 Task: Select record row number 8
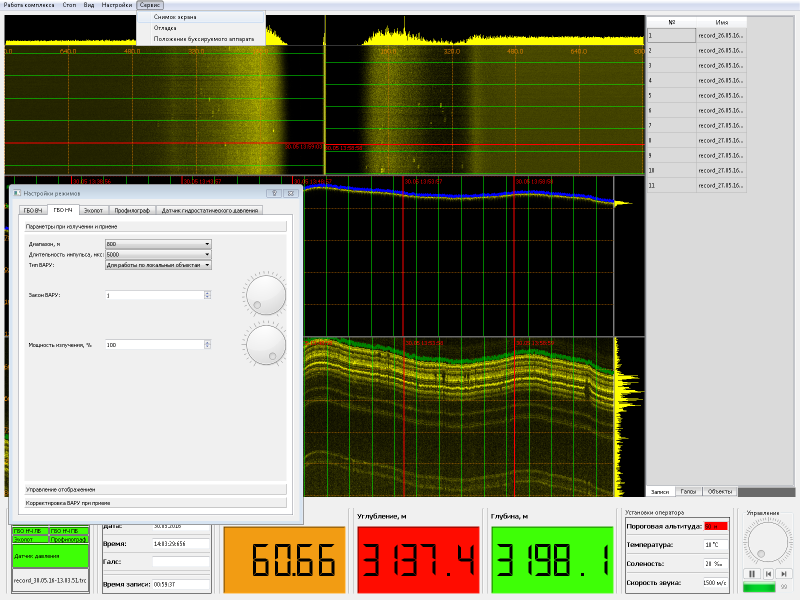(697, 140)
